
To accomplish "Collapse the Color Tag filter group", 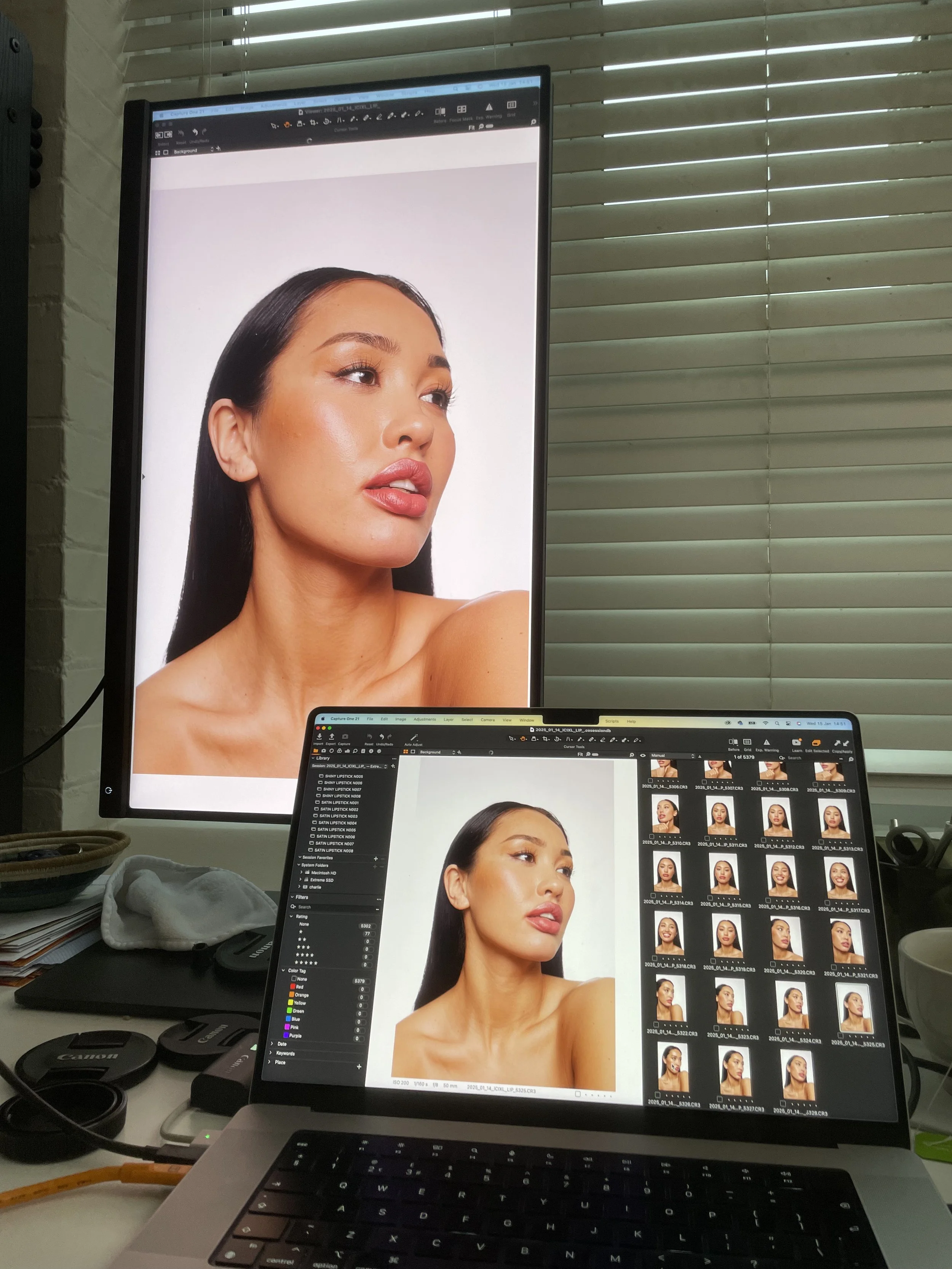I will tap(283, 971).
